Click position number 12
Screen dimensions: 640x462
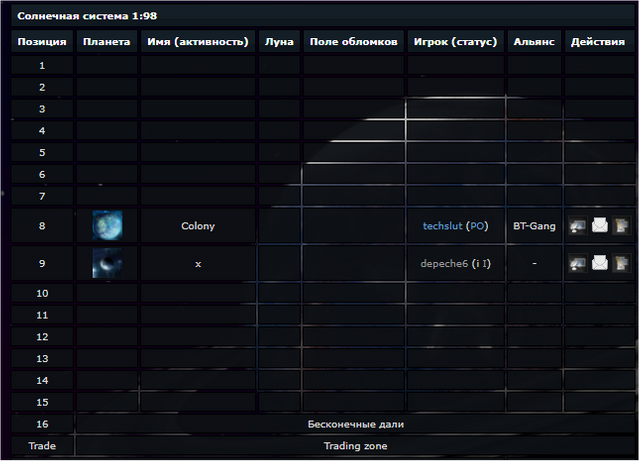click(x=42, y=337)
